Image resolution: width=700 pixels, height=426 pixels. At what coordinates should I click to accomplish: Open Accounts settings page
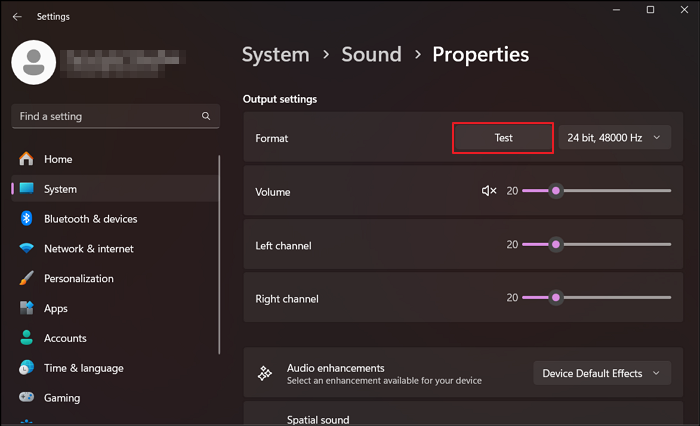click(x=65, y=339)
